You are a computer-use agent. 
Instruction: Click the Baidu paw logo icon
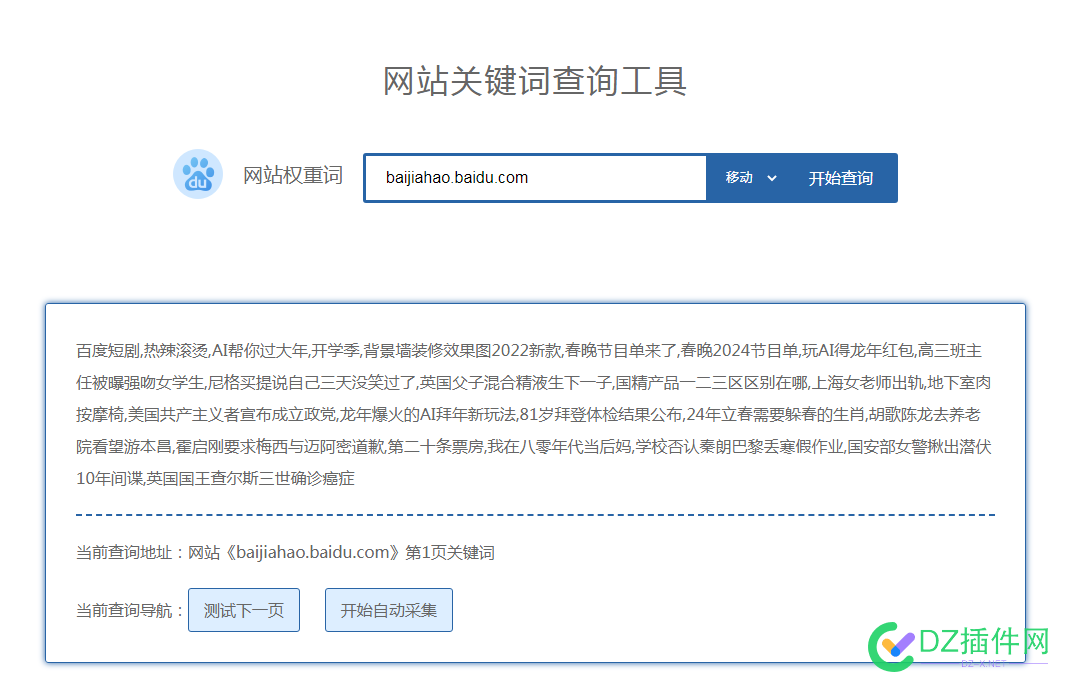coord(198,174)
